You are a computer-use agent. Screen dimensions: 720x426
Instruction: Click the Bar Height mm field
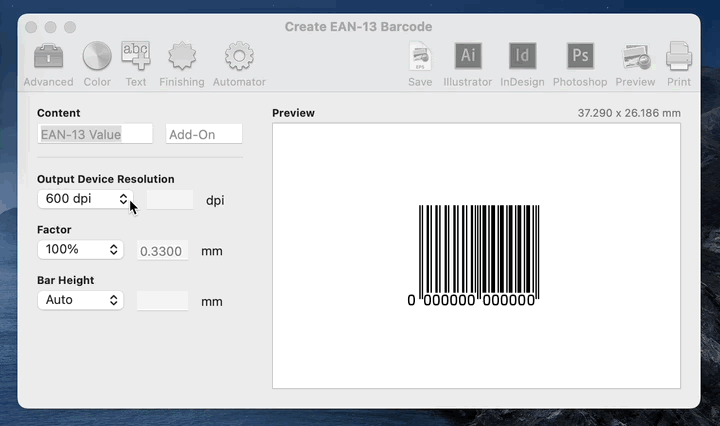click(x=163, y=301)
